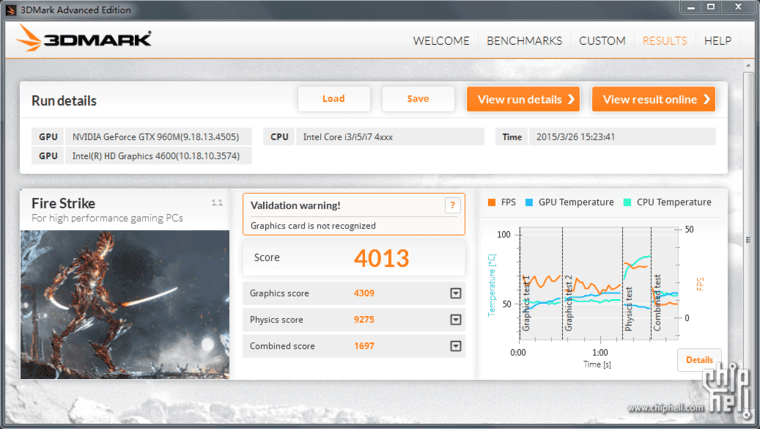Click the NVIDIA GeForce GTX 960M field
760x429 pixels.
tap(158, 137)
